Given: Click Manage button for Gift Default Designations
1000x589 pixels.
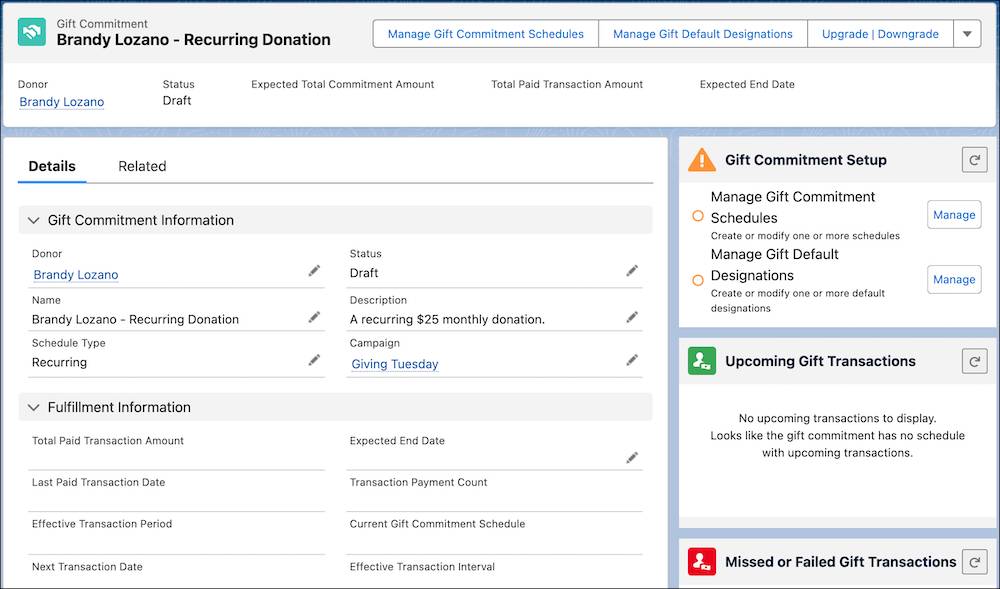Looking at the screenshot, I should [954, 280].
